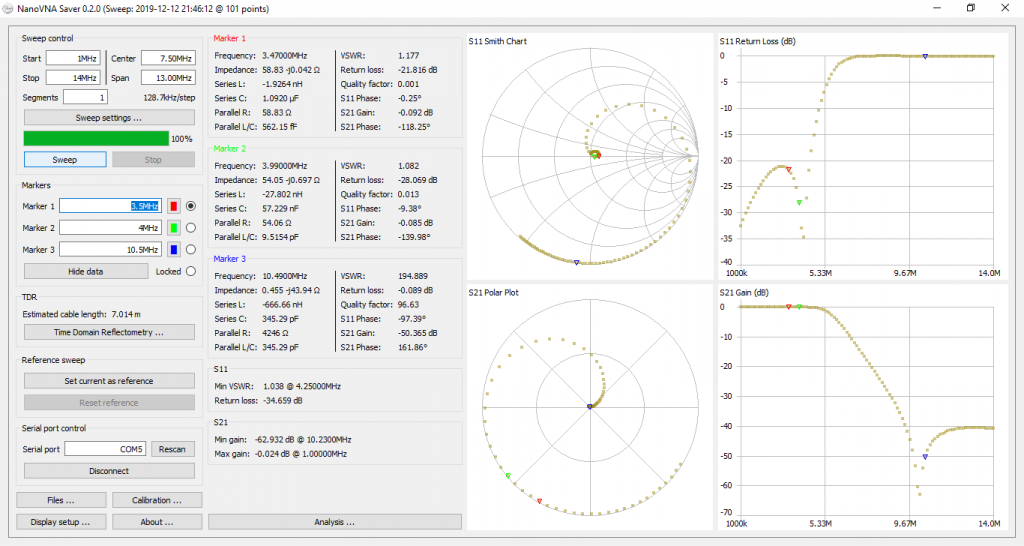Click Marker 1 VSWR value 1.177
This screenshot has height=546, width=1024.
pyautogui.click(x=409, y=56)
